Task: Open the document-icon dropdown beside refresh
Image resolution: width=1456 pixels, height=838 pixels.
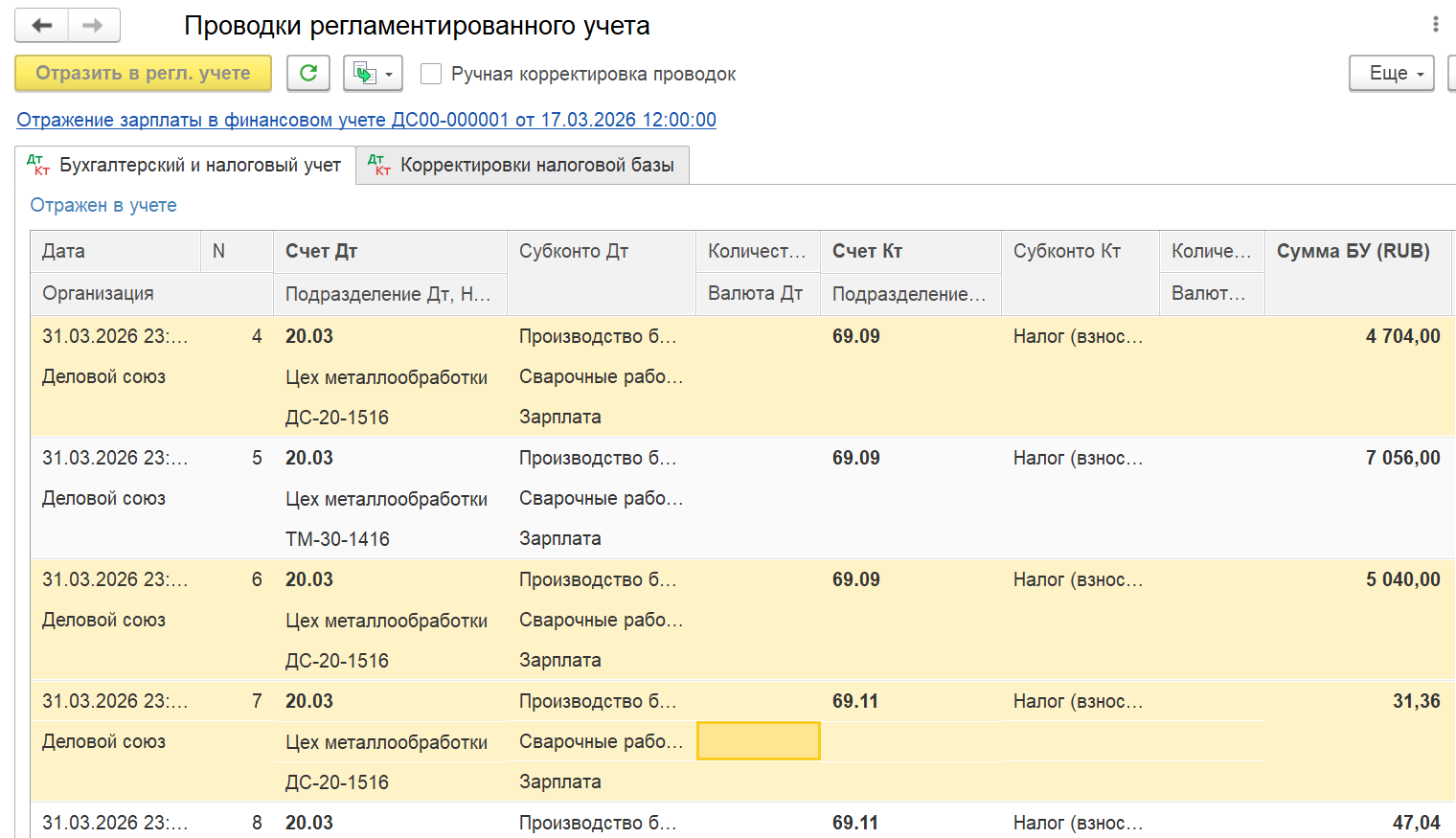Action: point(373,73)
